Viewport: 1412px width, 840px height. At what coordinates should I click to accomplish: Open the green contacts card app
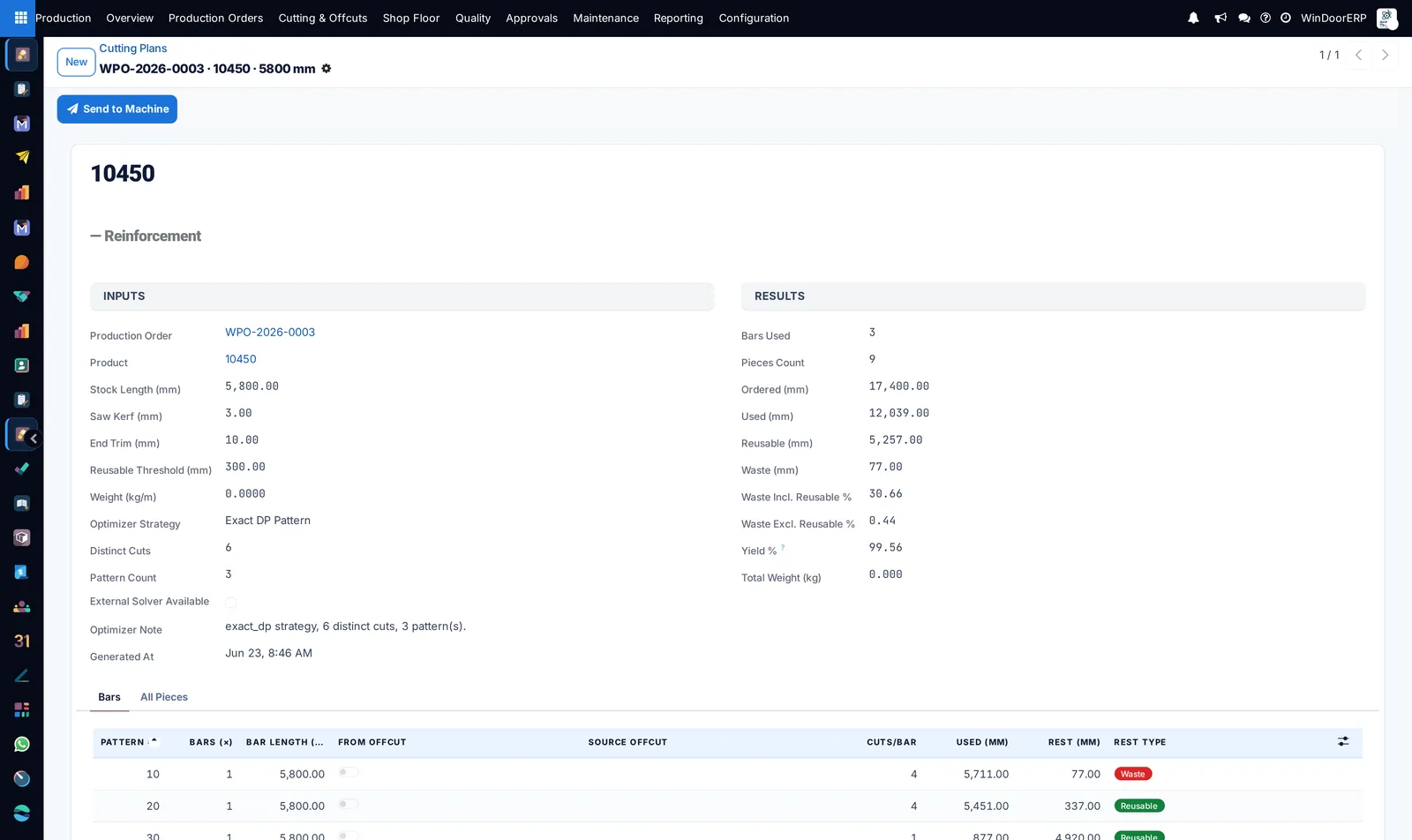[22, 365]
